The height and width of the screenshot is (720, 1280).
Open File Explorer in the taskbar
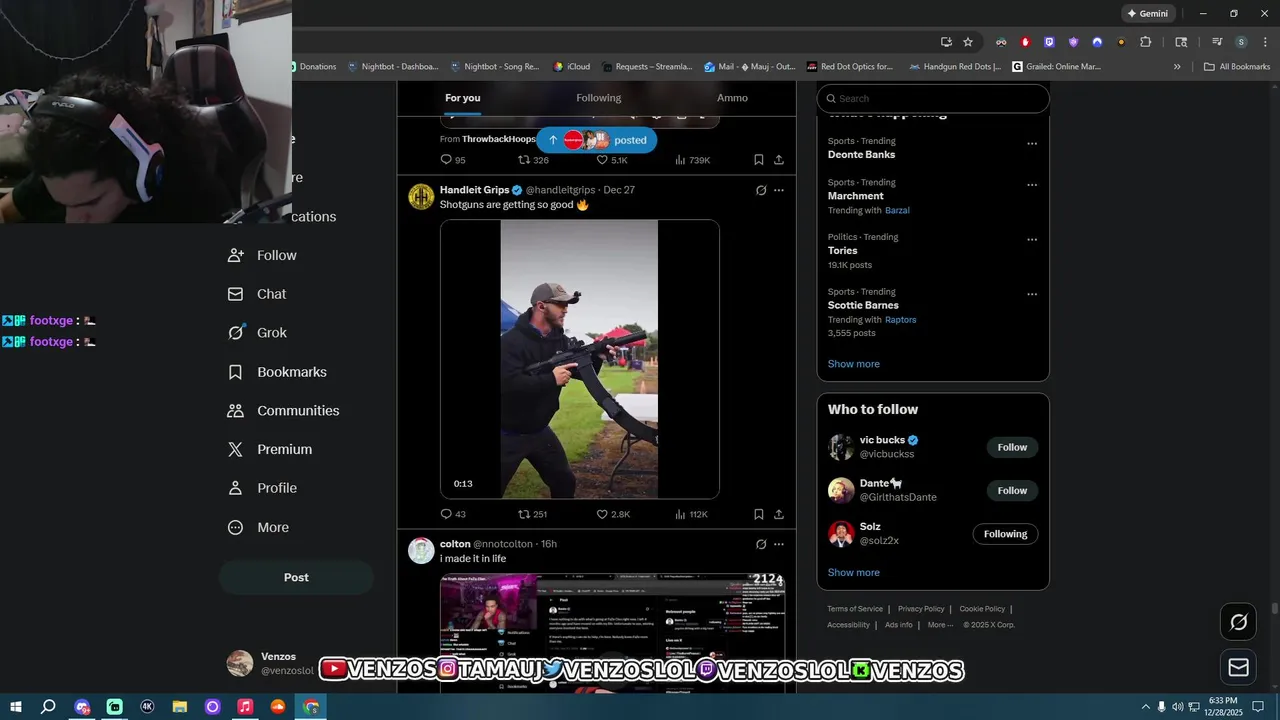[x=180, y=706]
